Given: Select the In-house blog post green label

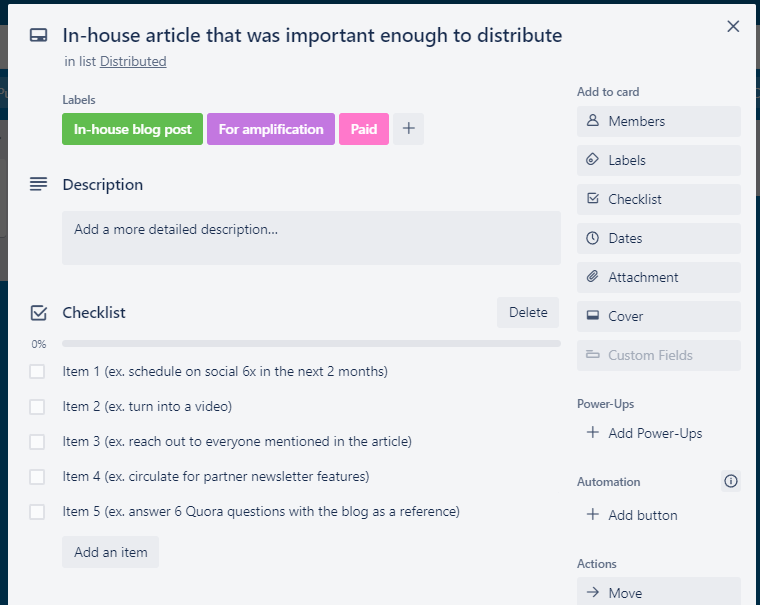Looking at the screenshot, I should click(132, 129).
